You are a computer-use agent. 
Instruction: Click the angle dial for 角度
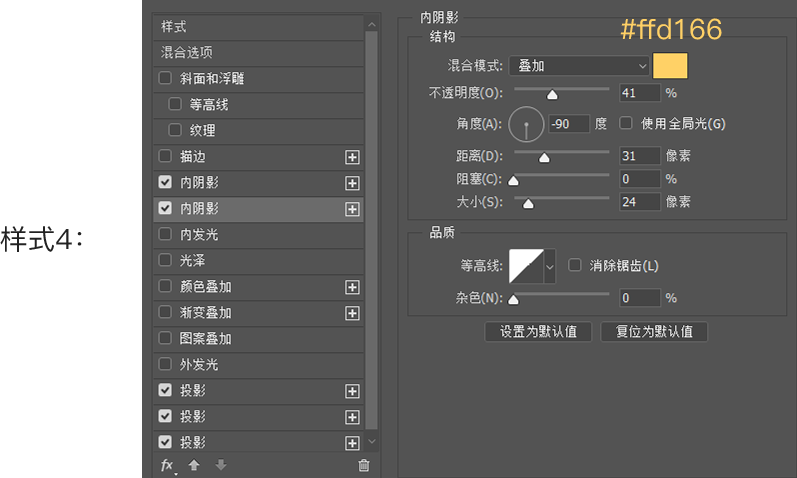point(526,124)
